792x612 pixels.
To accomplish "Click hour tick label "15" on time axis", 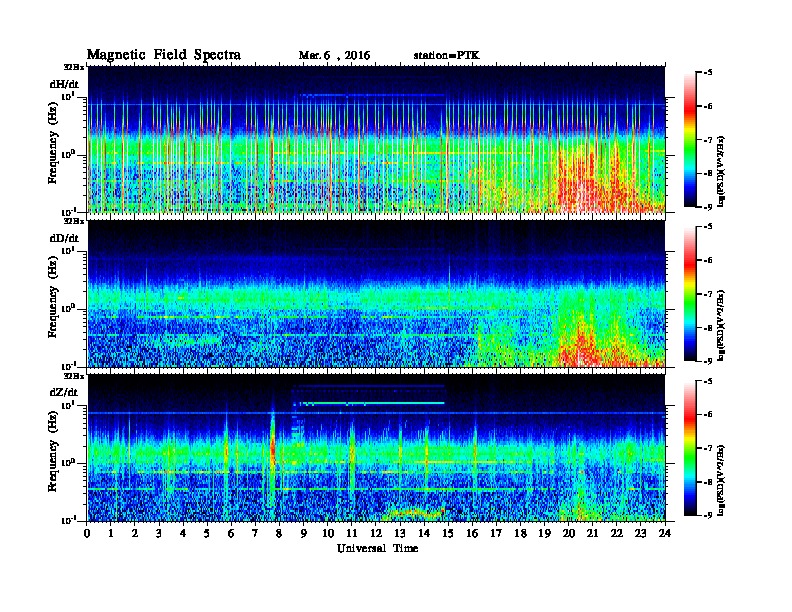I will (x=448, y=534).
